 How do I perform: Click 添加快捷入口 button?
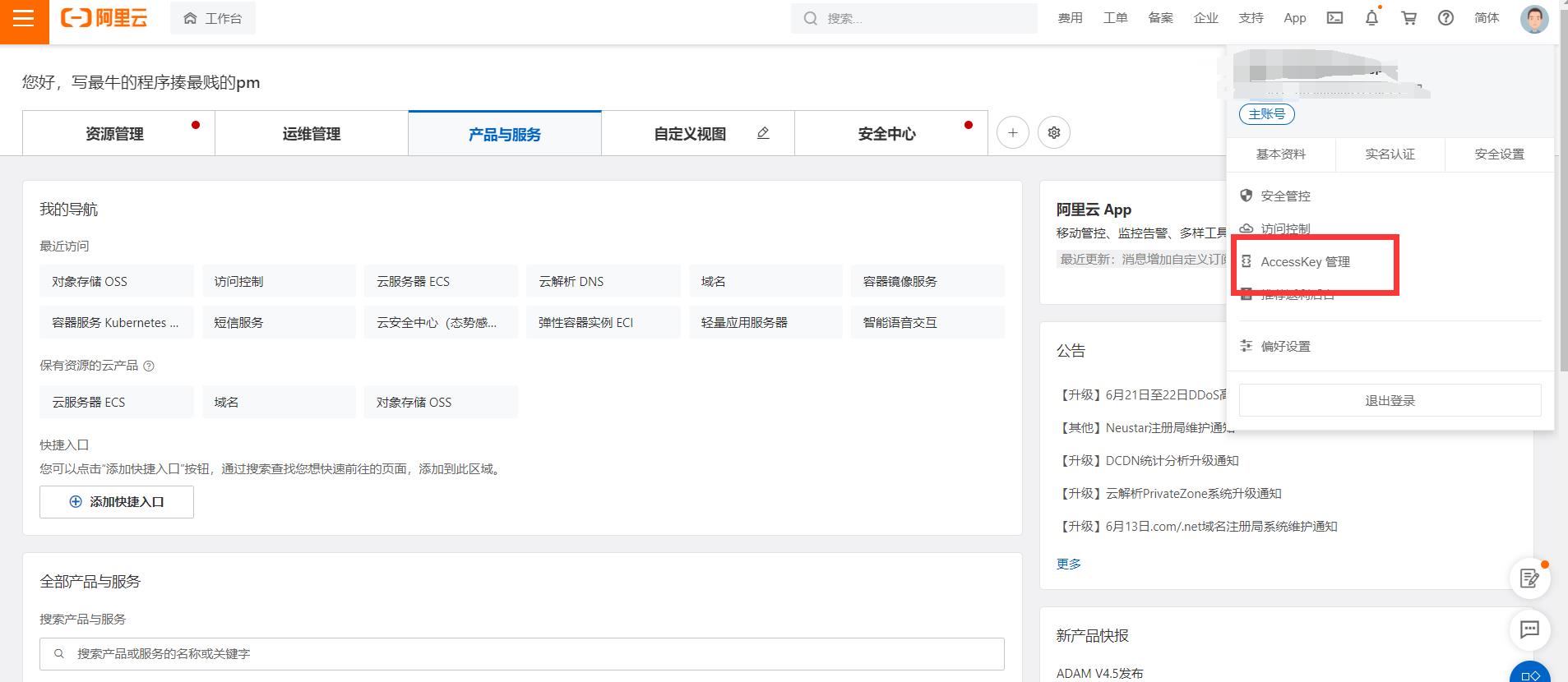(x=117, y=502)
